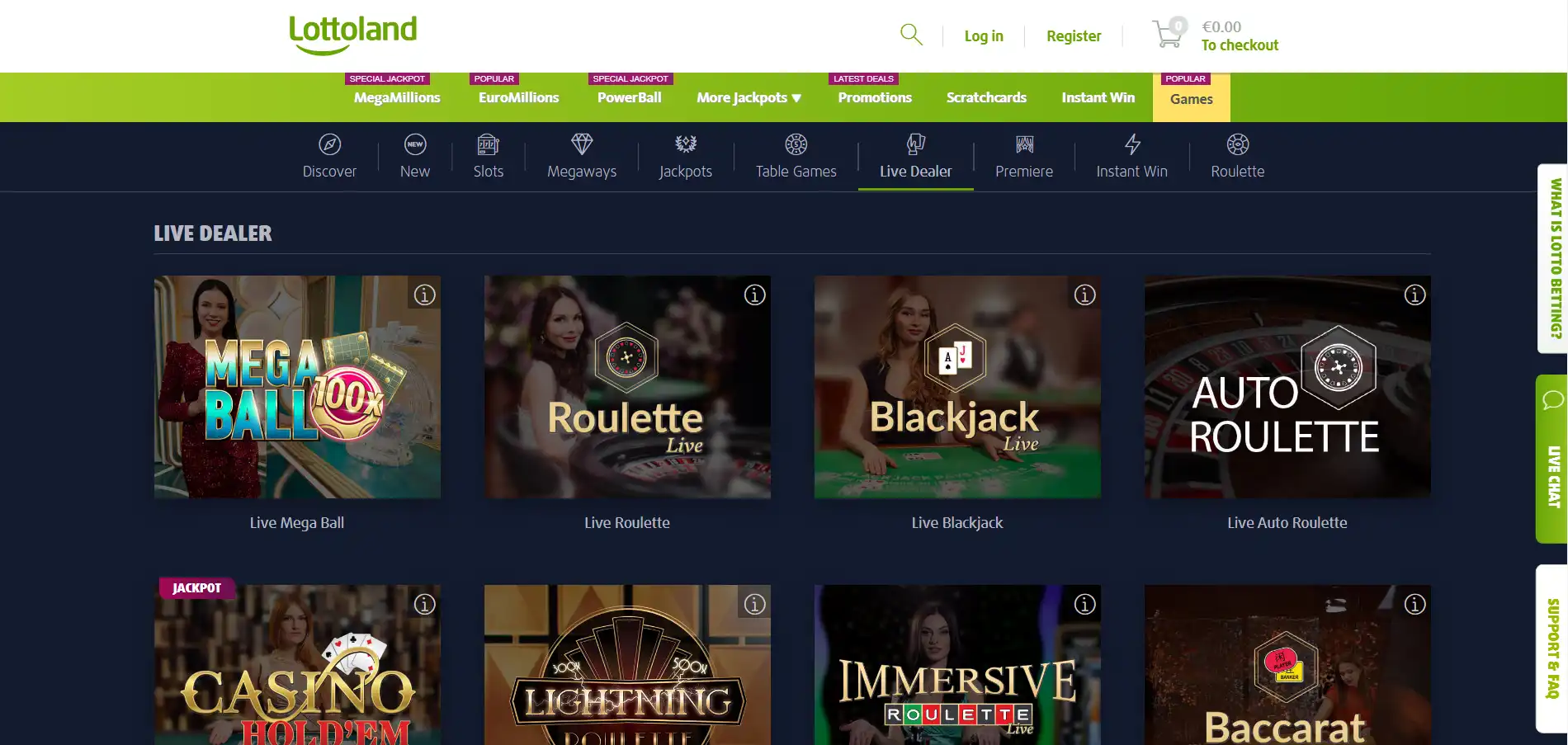1568x745 pixels.
Task: Select the New games category
Action: [x=415, y=156]
